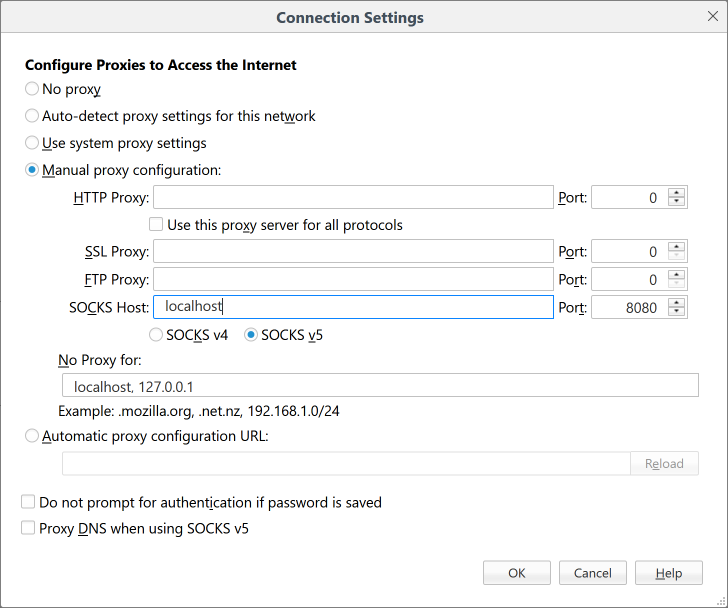
Task: Select Manual proxy configuration radio button
Action: pos(32,170)
